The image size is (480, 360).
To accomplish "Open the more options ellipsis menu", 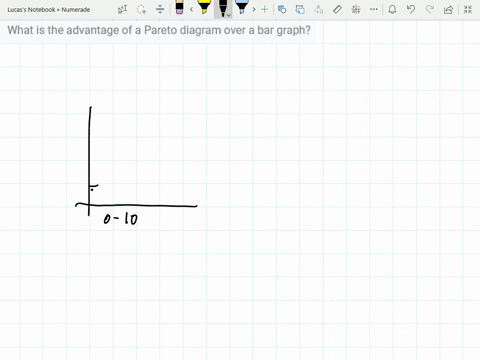I will [x=374, y=9].
